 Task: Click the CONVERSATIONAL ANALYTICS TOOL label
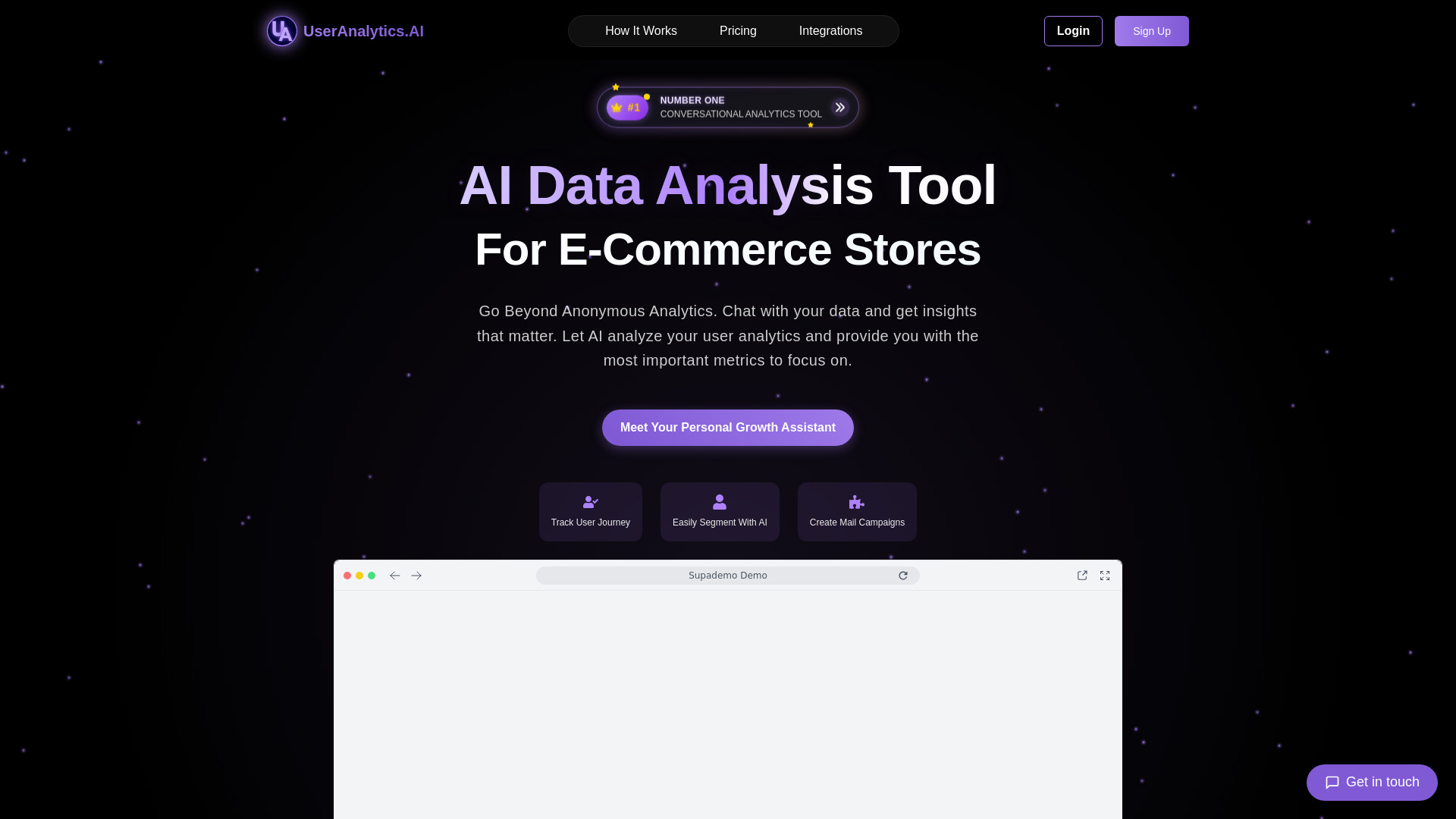point(741,114)
